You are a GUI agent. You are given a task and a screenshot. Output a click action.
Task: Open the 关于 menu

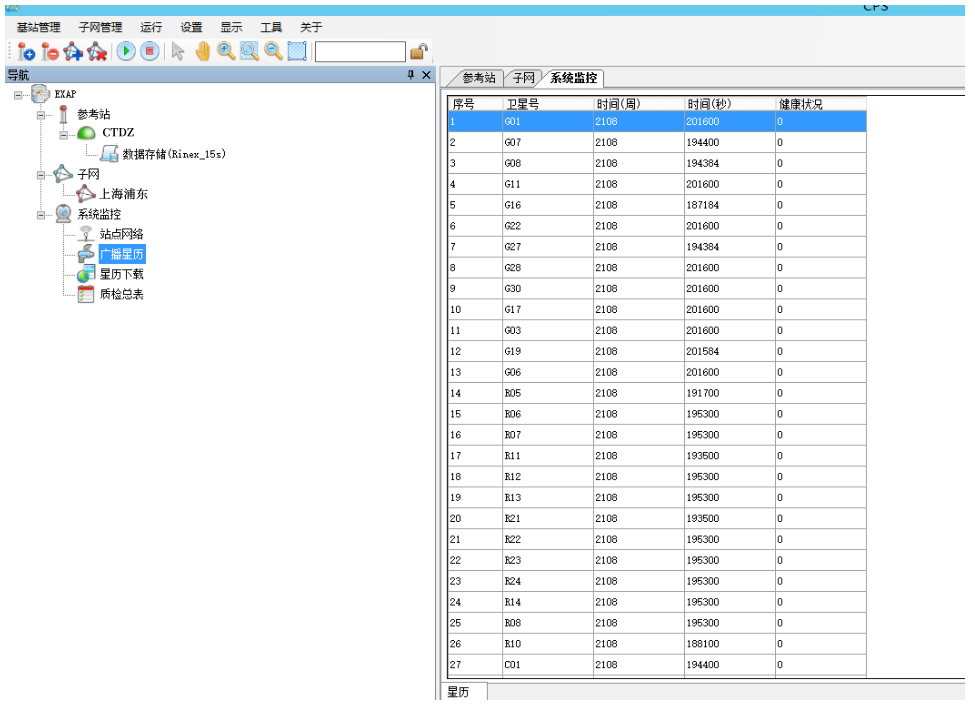tap(312, 27)
